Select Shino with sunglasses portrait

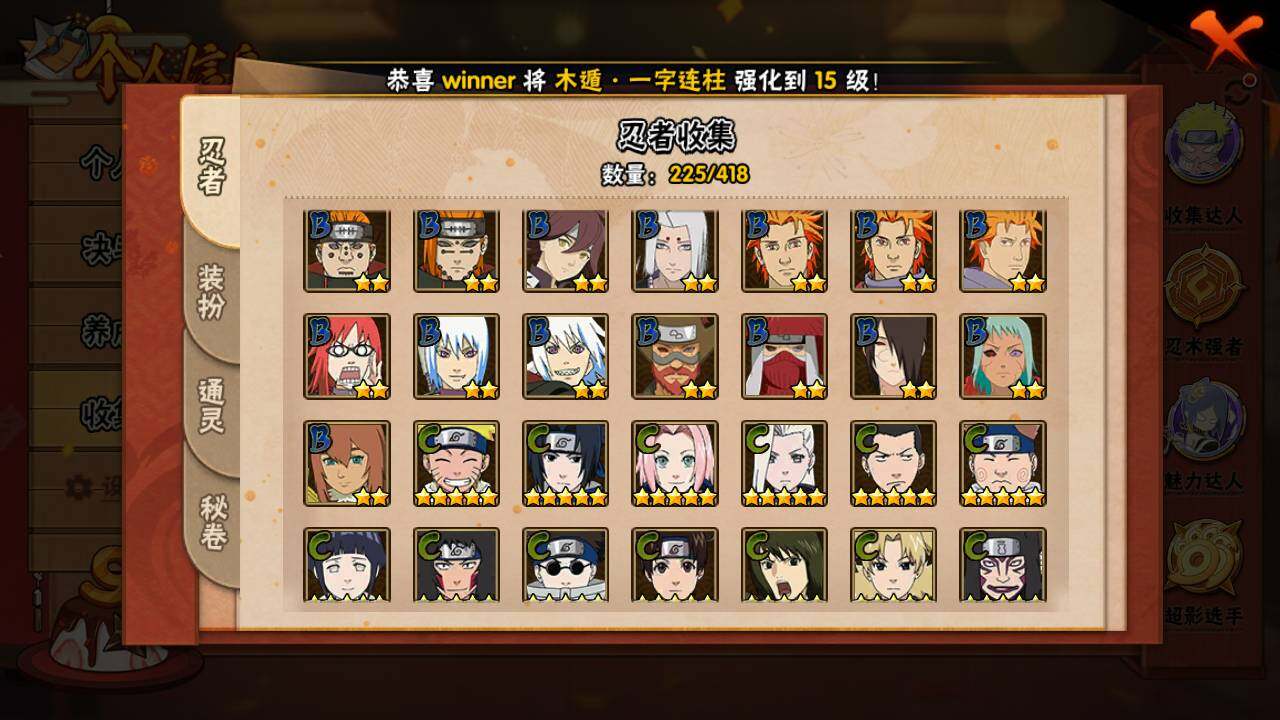565,566
